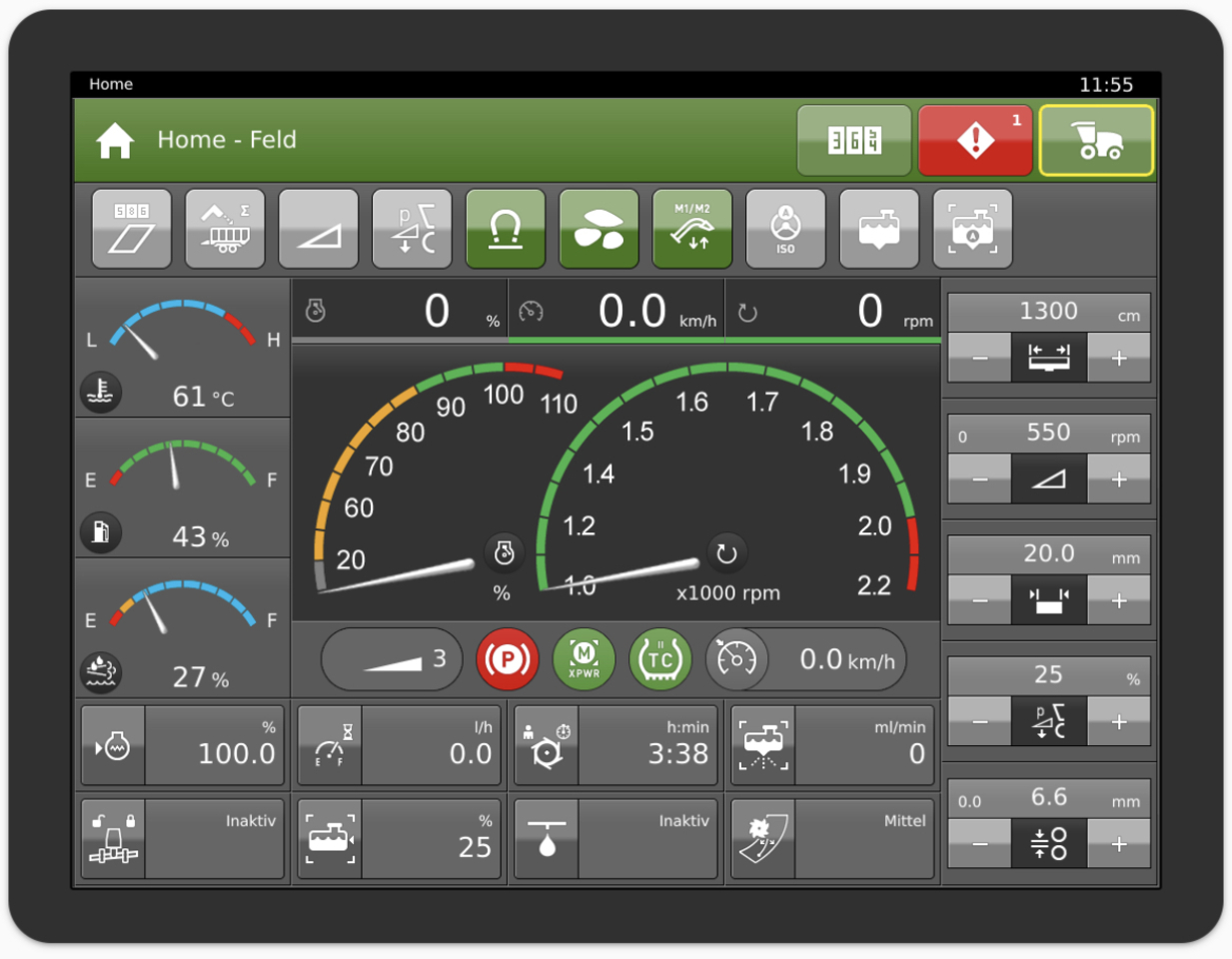The image size is (1232, 959).
Task: Increase the 20.0 mm cutting length value
Action: coord(1119,600)
